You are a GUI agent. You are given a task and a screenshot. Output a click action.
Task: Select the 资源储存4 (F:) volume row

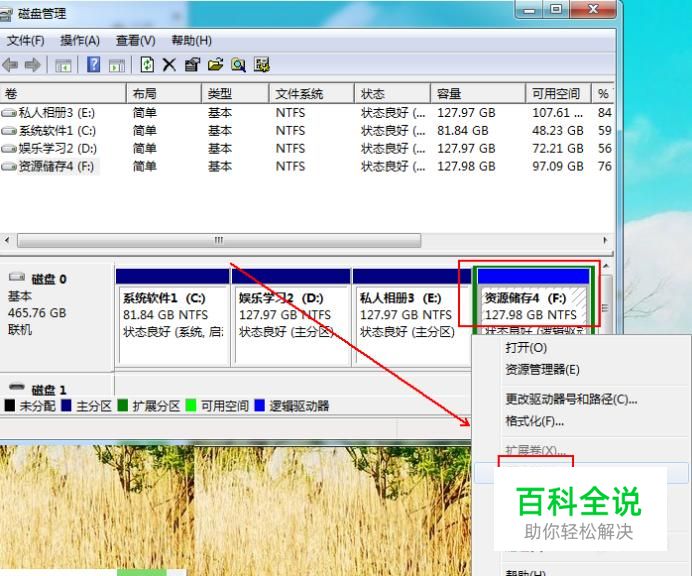306,167
